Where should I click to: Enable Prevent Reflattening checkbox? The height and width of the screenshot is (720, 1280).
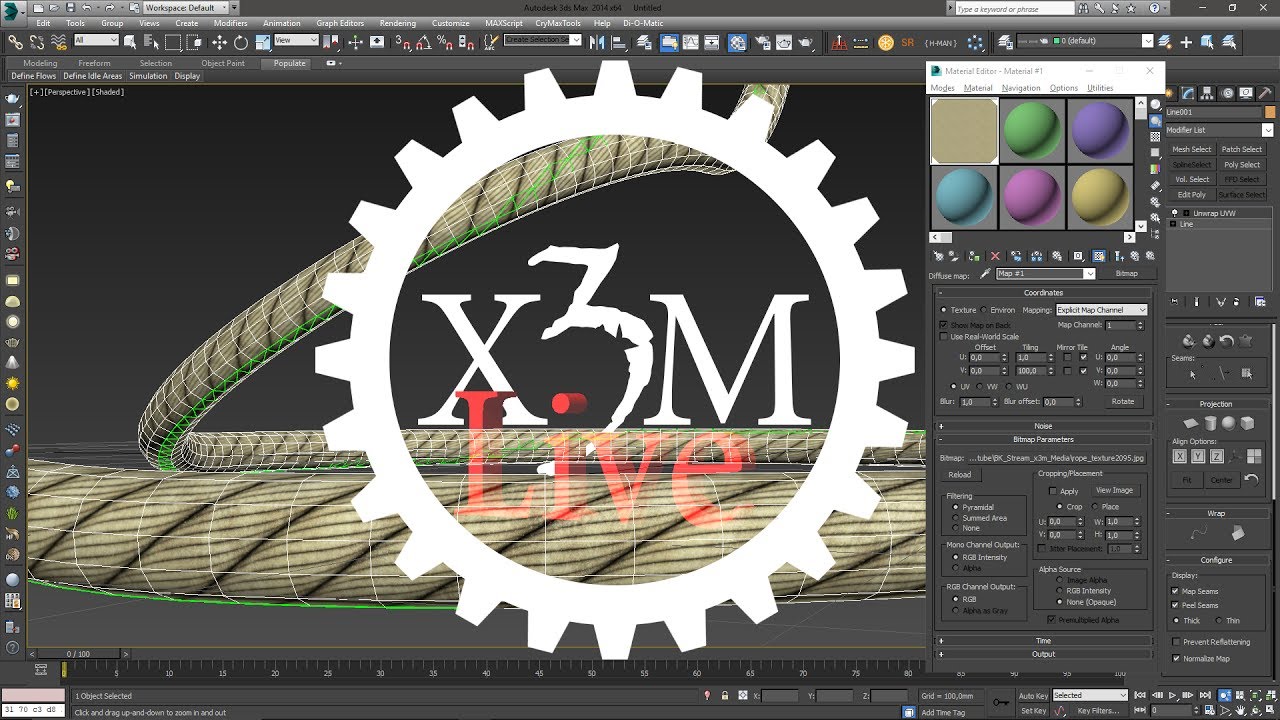[x=1176, y=641]
